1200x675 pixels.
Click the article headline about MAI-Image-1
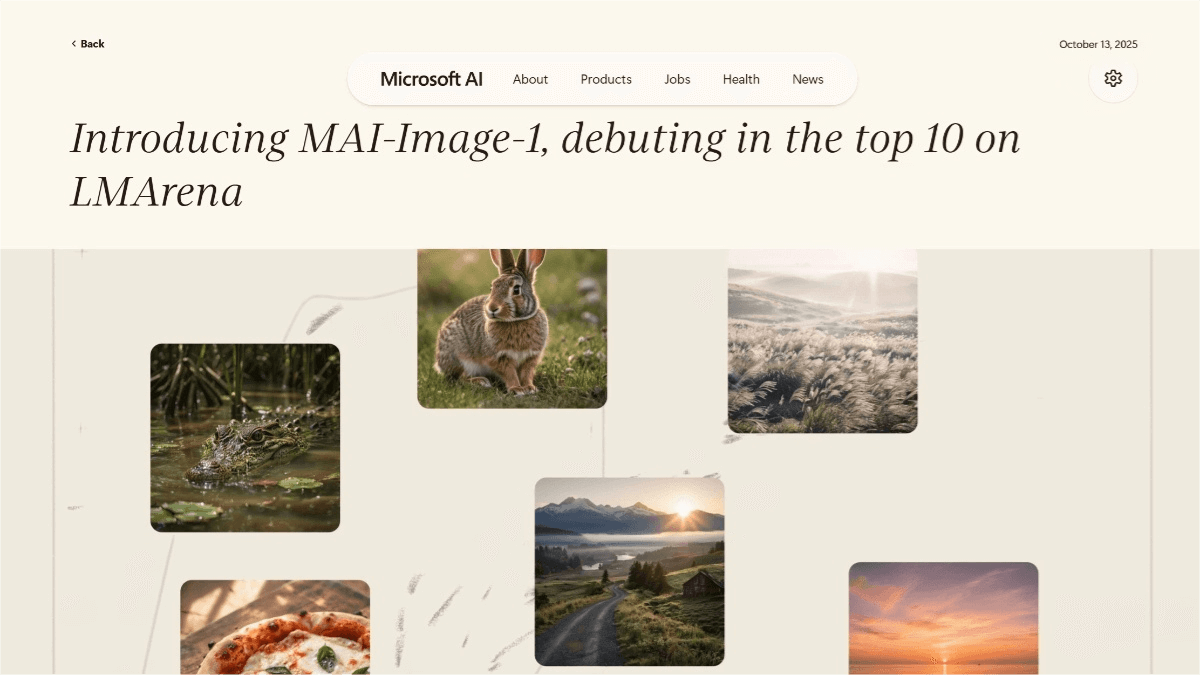[545, 164]
